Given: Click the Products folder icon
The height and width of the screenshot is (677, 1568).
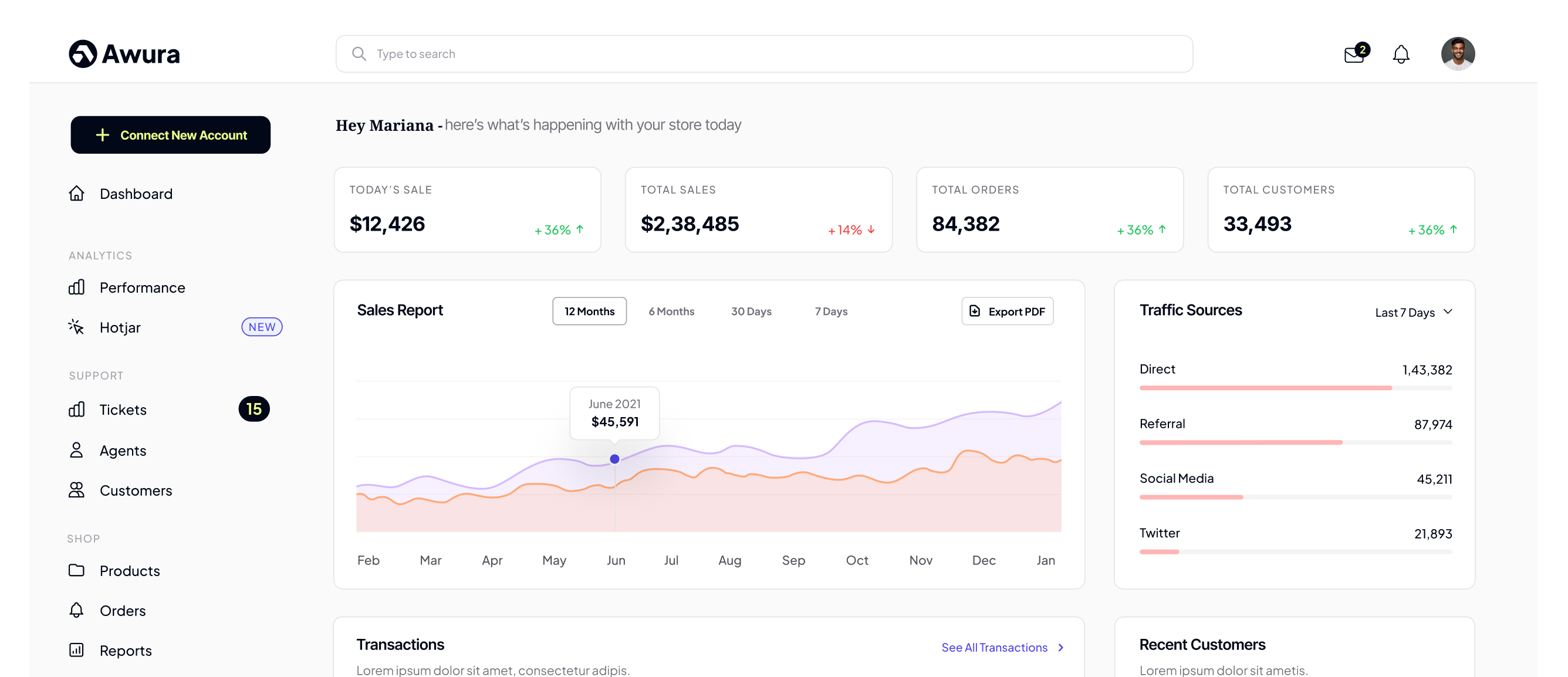Looking at the screenshot, I should click(x=77, y=571).
